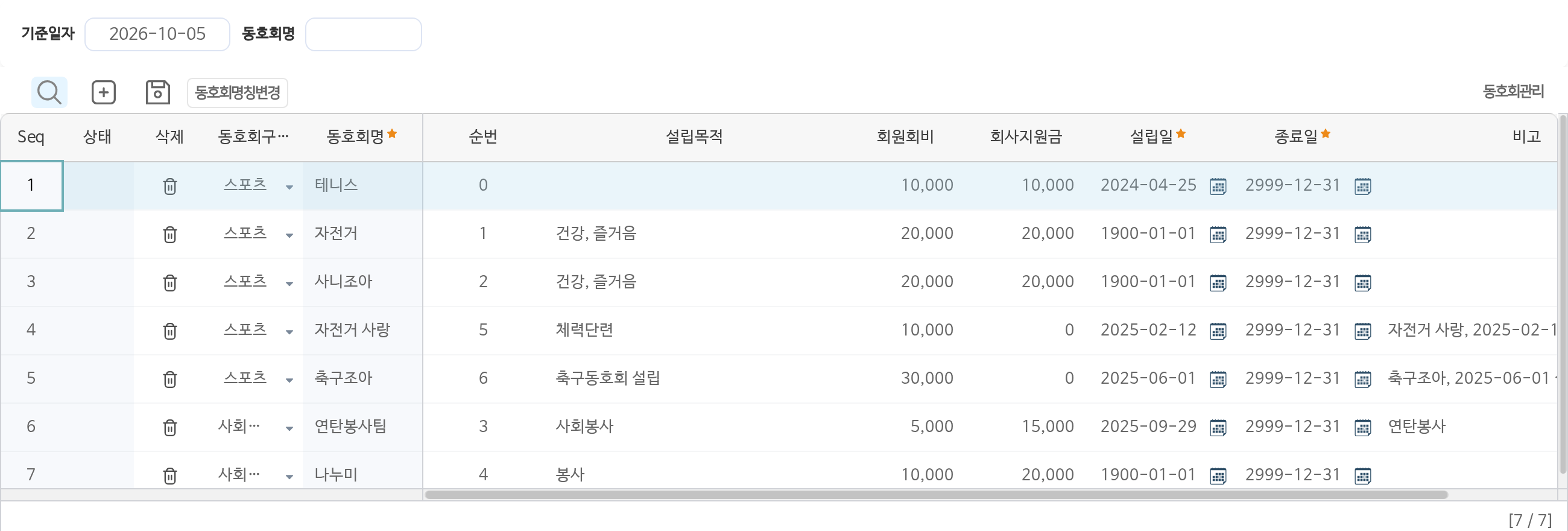Click the 30,000 회원회비 cell
Screen dimensions: 1568x531
coord(905,378)
